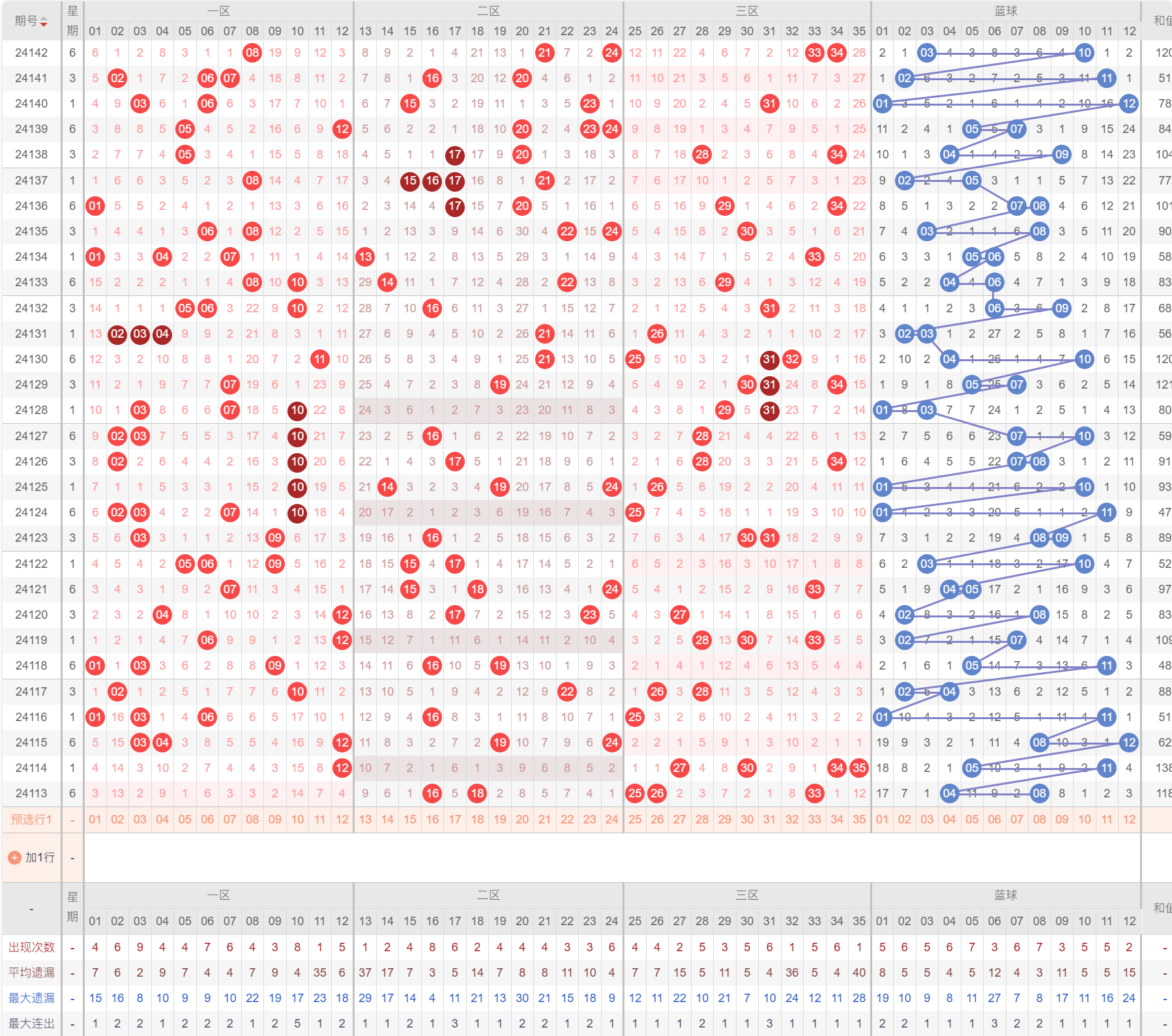Viewport: 1172px width, 1036px height.
Task: Click blue ball 12 in row 24140
Action: tap(1129, 104)
